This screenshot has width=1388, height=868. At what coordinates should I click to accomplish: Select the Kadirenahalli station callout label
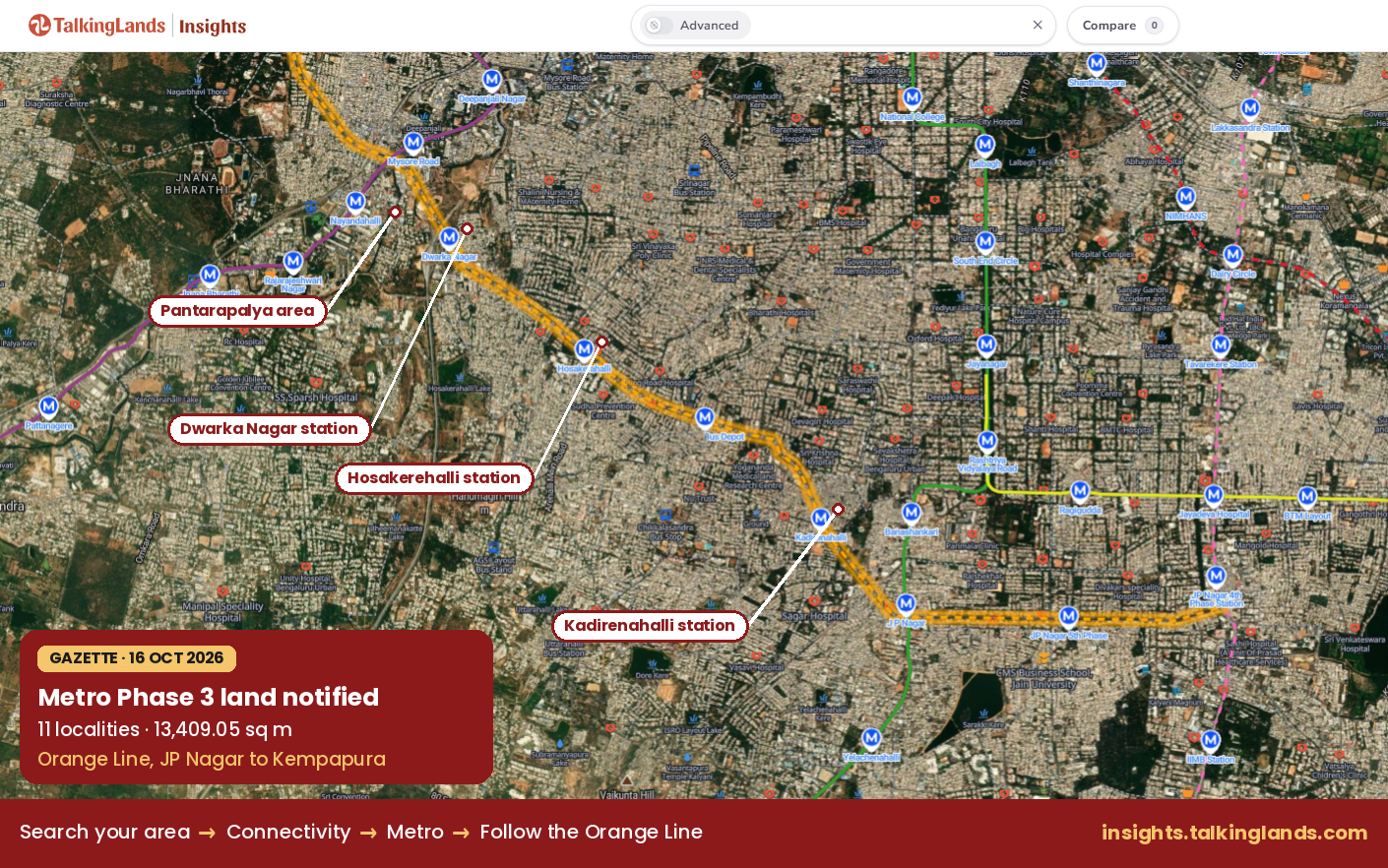click(650, 626)
